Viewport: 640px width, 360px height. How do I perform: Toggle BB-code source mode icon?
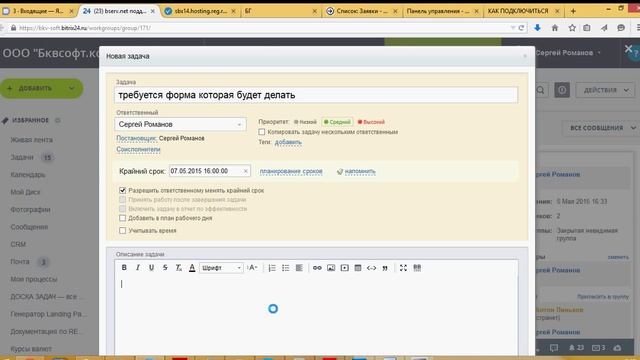tap(417, 268)
